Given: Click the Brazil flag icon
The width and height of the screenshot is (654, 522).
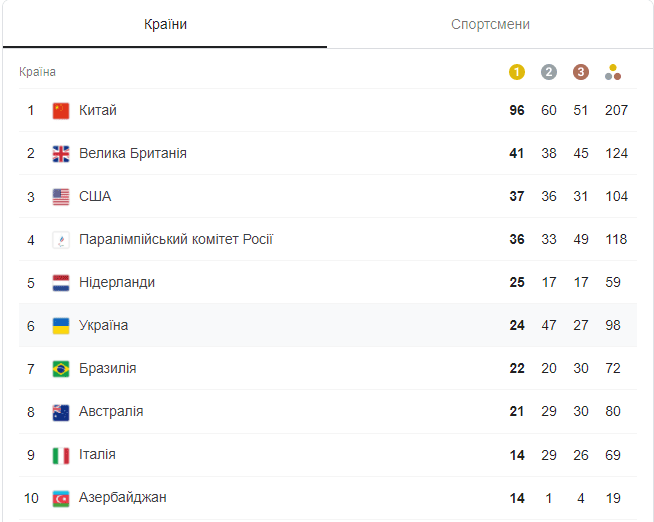Looking at the screenshot, I should pyautogui.click(x=61, y=368).
